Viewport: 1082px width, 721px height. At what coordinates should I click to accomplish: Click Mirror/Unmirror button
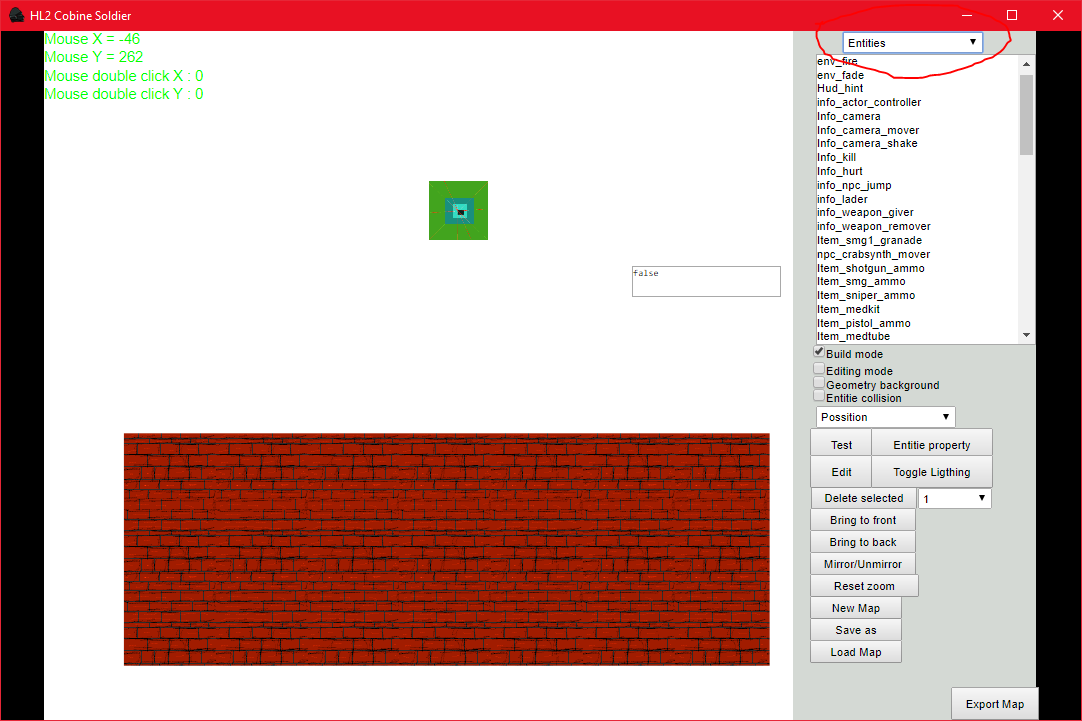(863, 564)
